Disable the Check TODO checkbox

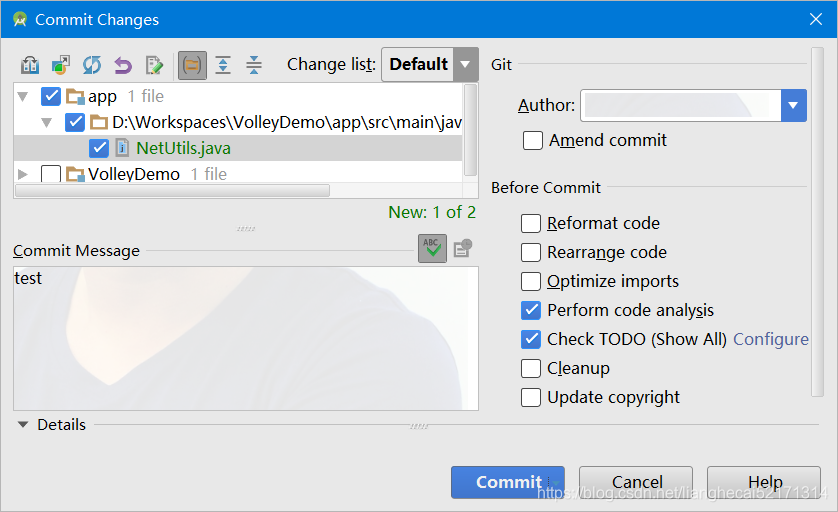pyautogui.click(x=531, y=339)
